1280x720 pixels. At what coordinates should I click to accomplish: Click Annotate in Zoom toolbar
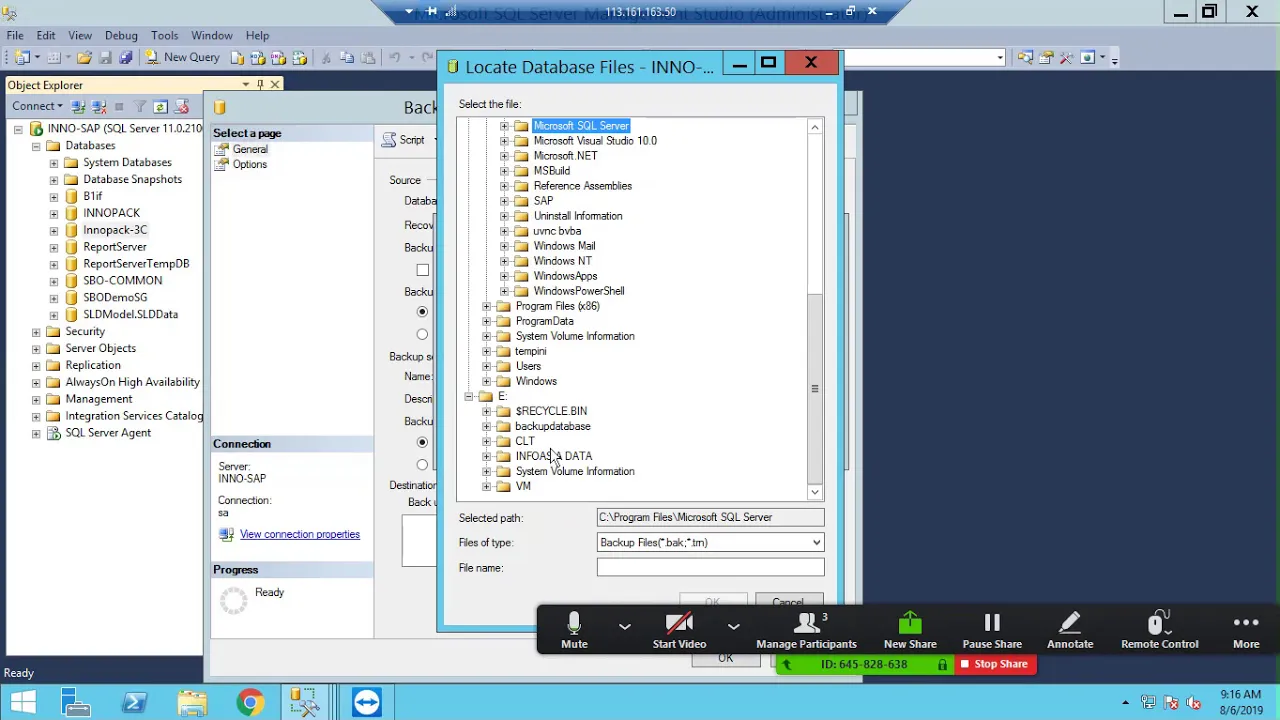[x=1070, y=631]
